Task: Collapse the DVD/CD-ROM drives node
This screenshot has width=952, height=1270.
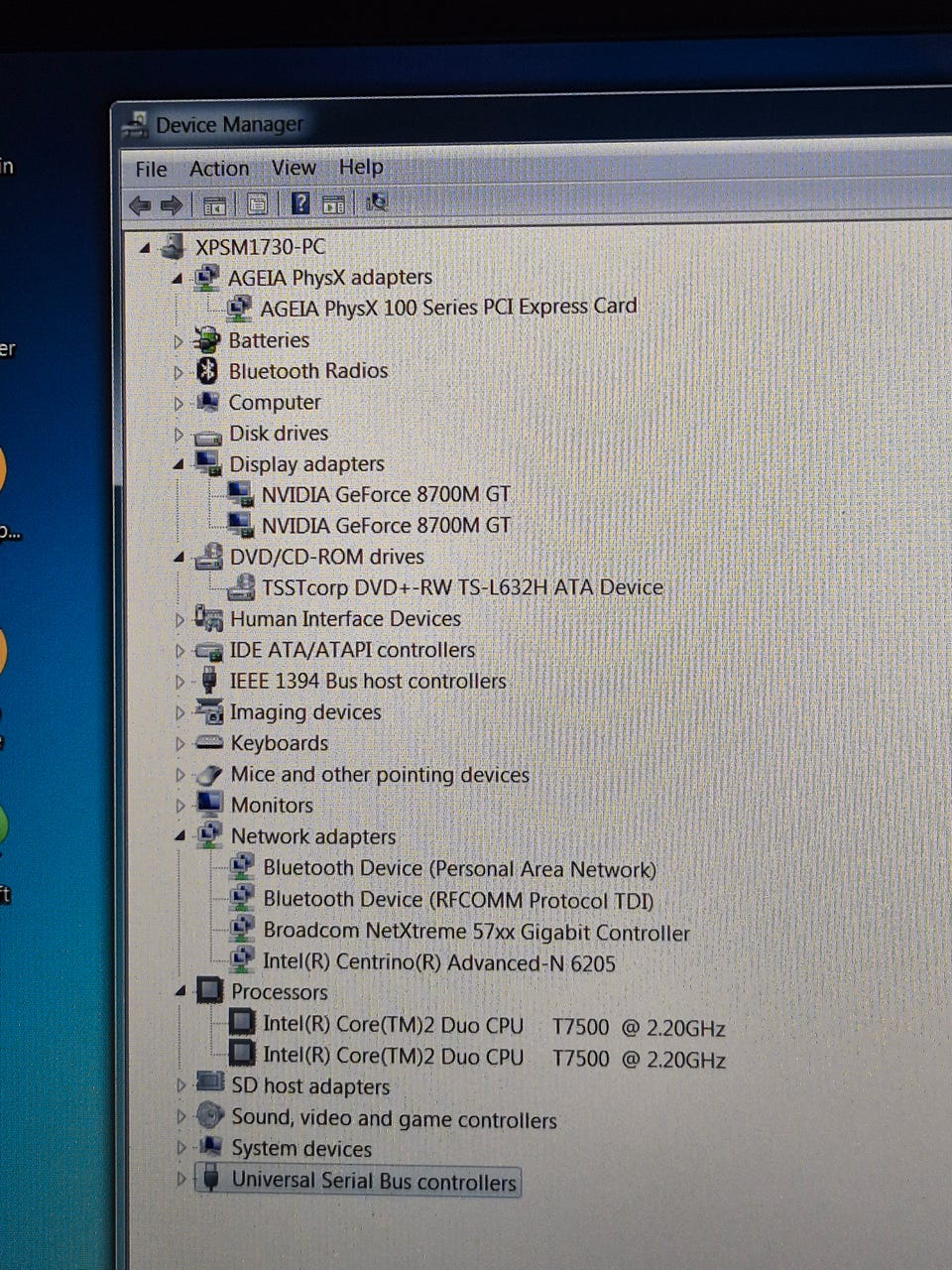Action: tap(179, 558)
